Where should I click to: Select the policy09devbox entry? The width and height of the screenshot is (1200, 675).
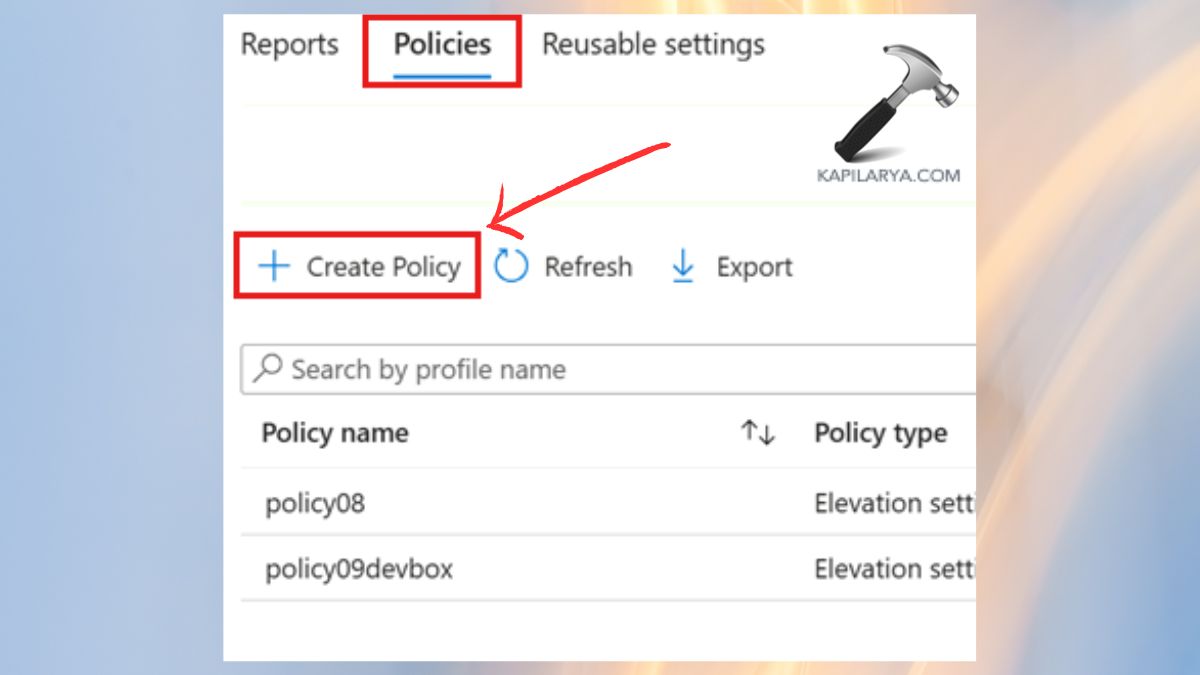click(x=357, y=567)
